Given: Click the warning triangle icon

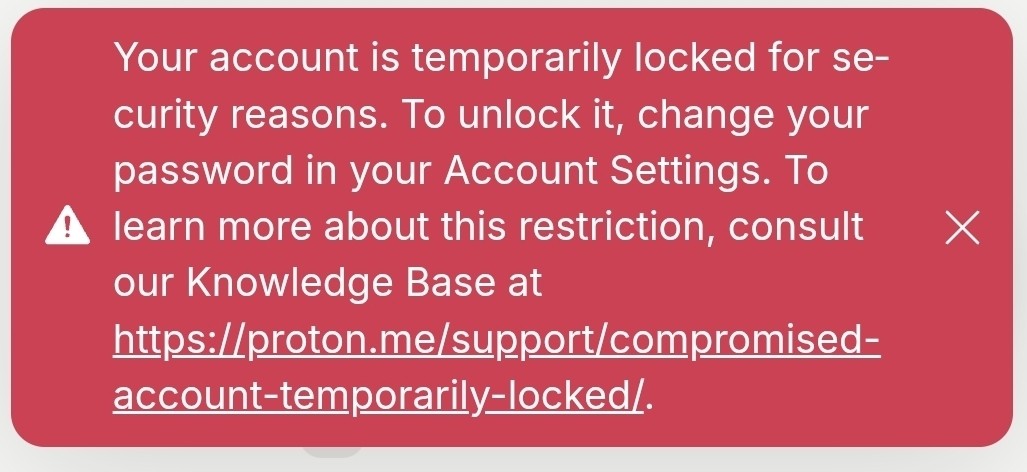Looking at the screenshot, I should click(x=67, y=226).
